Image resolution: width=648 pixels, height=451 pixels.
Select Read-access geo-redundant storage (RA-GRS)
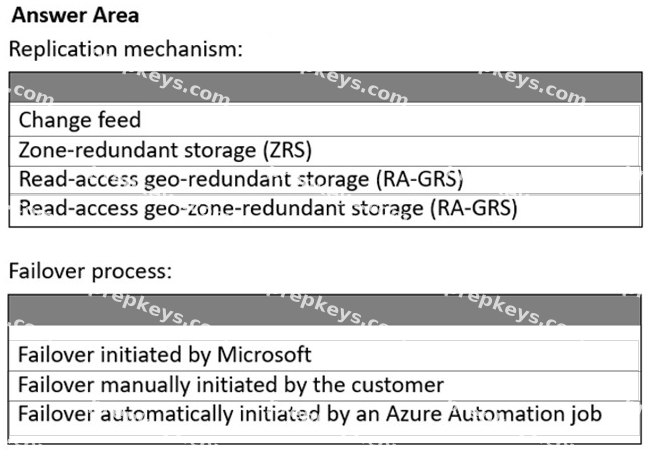326,180
